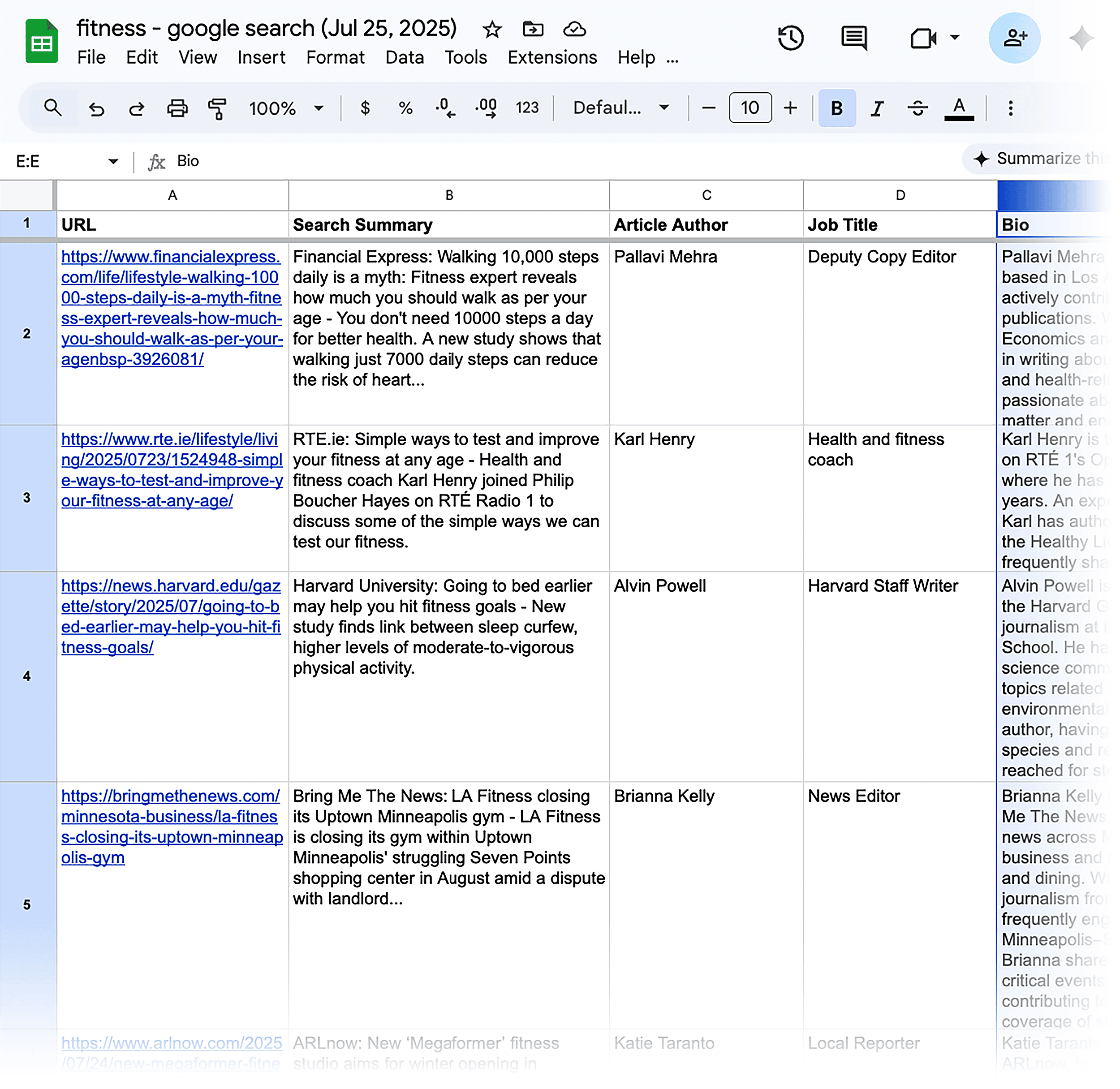This screenshot has width=1120, height=1089.
Task: Decrease decimal places
Action: pyautogui.click(x=445, y=108)
